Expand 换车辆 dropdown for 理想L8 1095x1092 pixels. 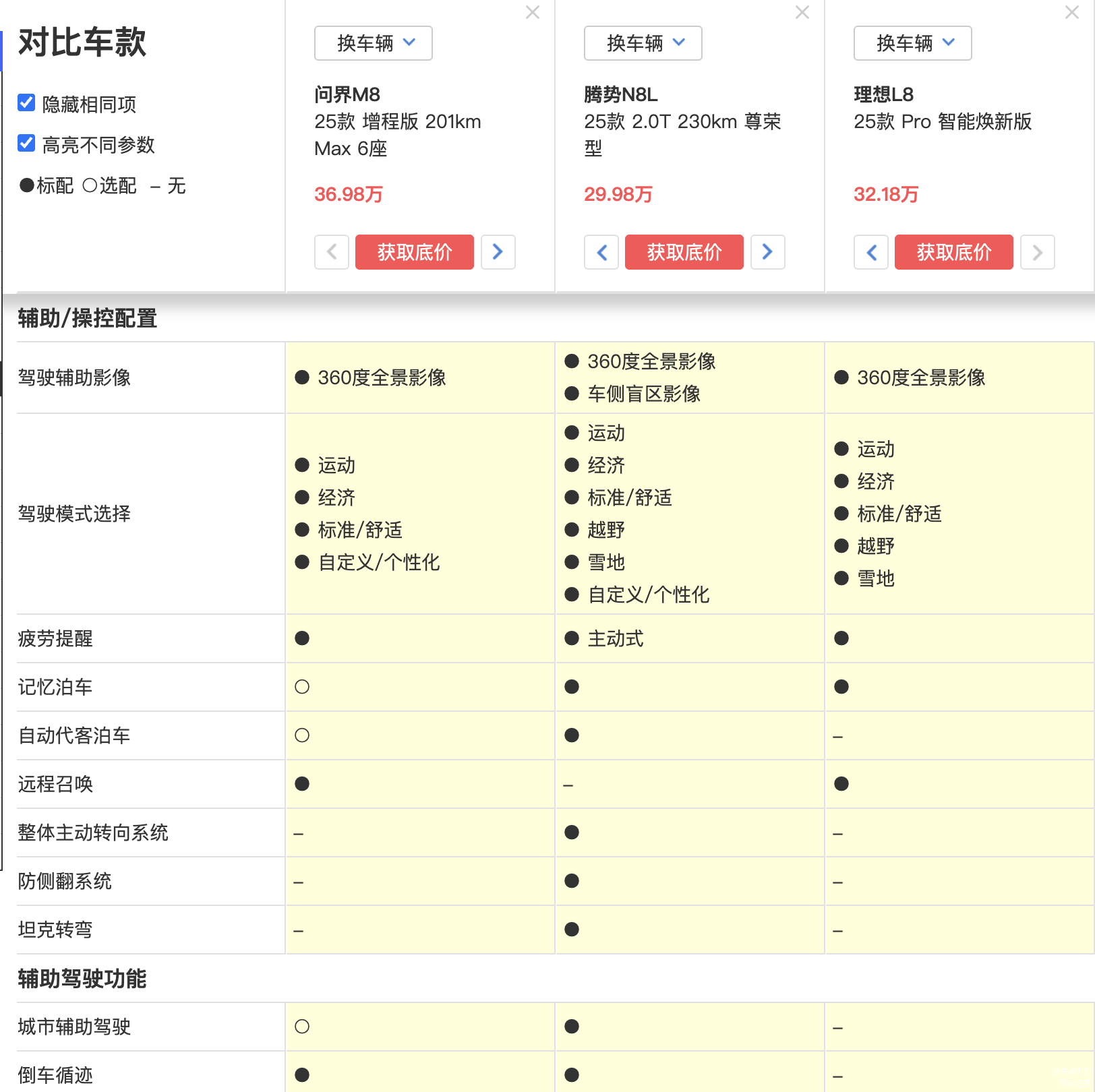tap(913, 43)
